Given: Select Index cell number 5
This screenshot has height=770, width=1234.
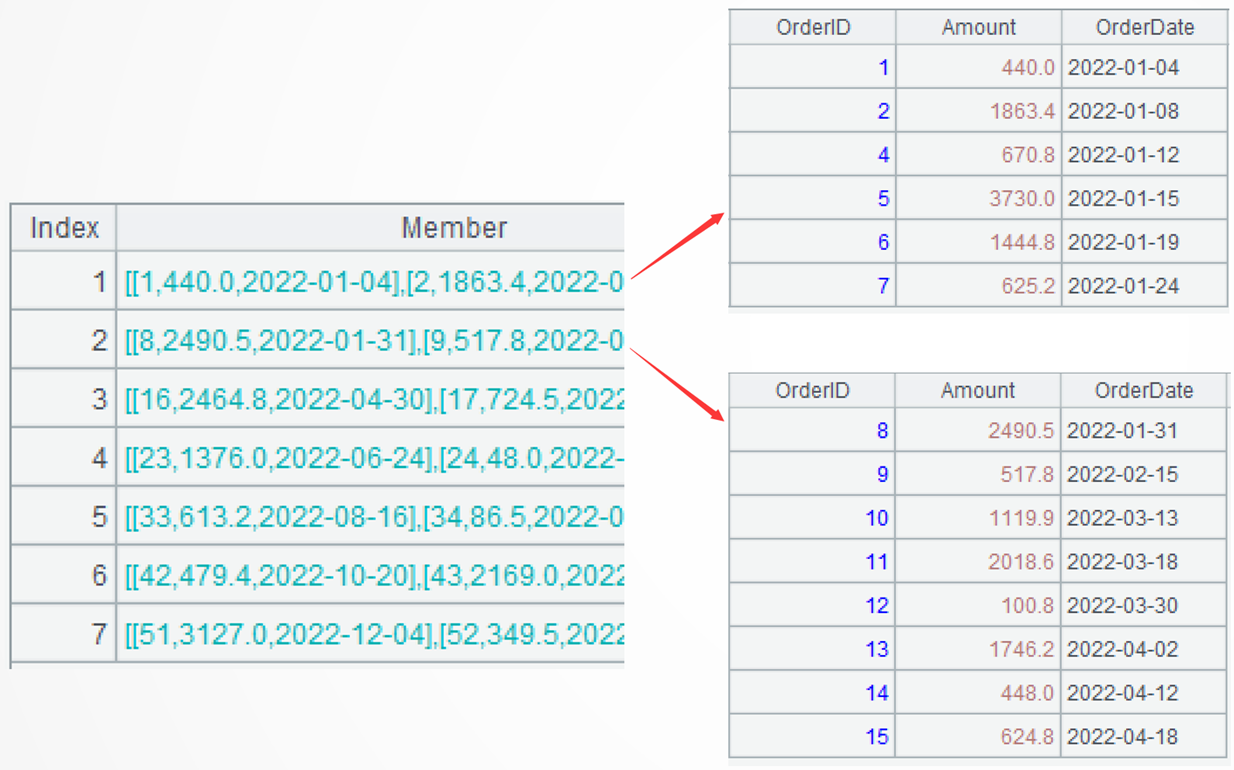Looking at the screenshot, I should (65, 517).
